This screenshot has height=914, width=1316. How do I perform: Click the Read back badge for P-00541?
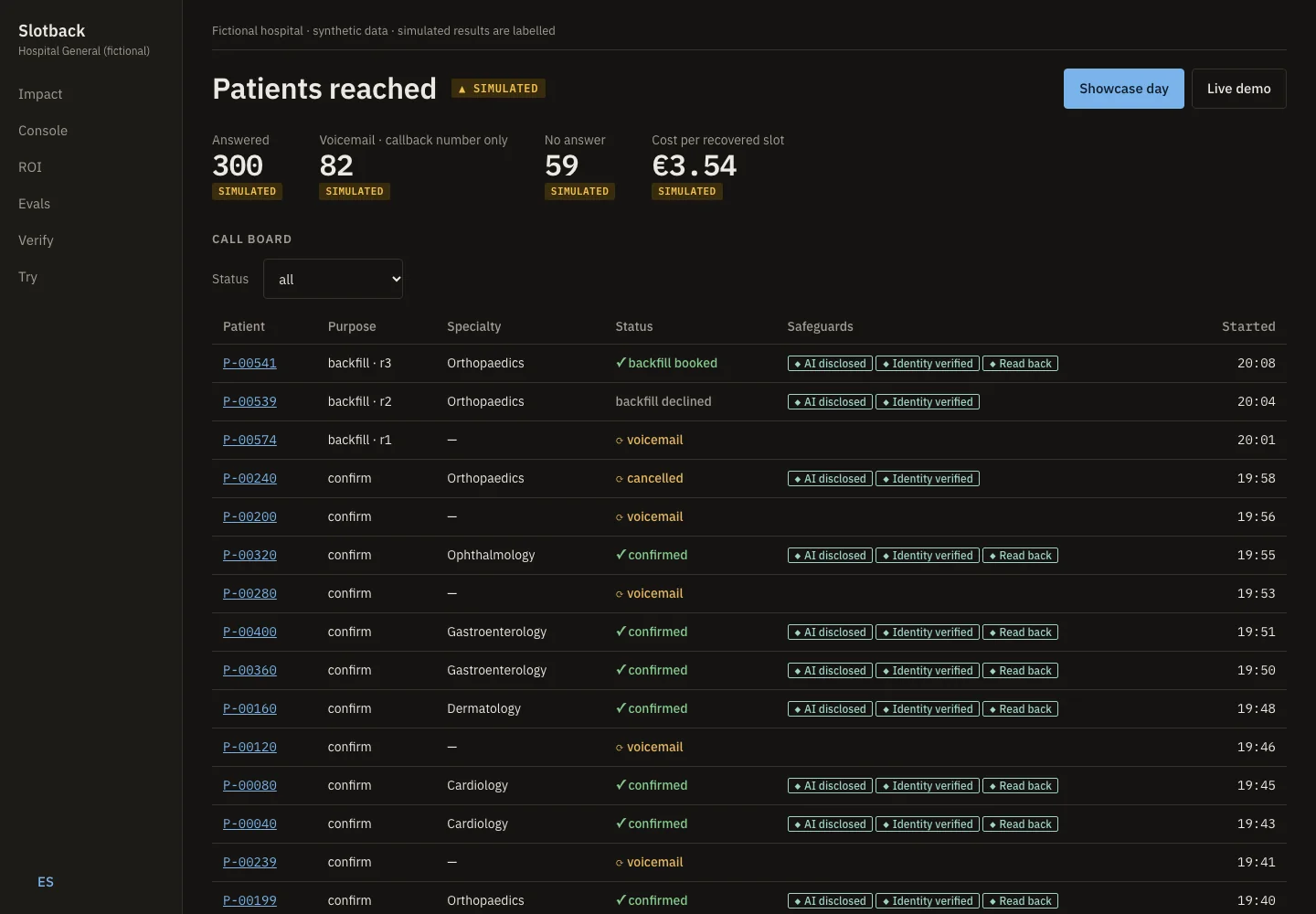(1020, 364)
